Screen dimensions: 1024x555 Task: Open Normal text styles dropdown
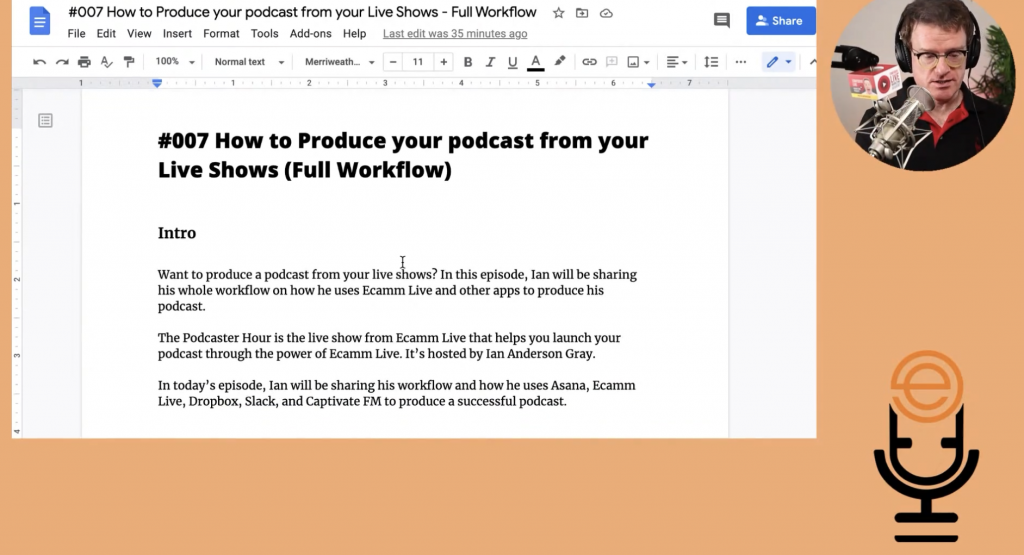pyautogui.click(x=249, y=62)
